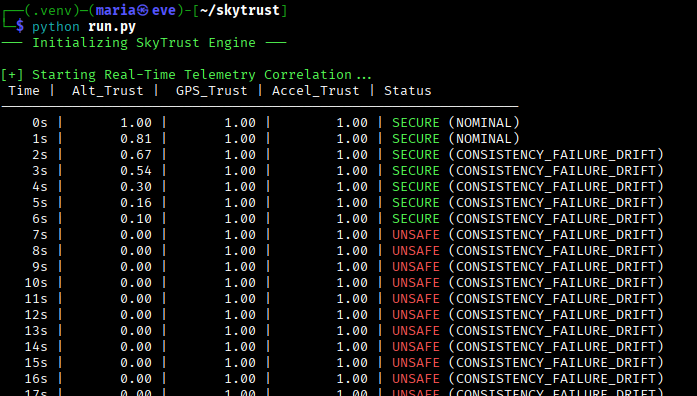Click the '~/skytrust' directory in the prompt
The height and width of the screenshot is (396, 697).
point(240,10)
